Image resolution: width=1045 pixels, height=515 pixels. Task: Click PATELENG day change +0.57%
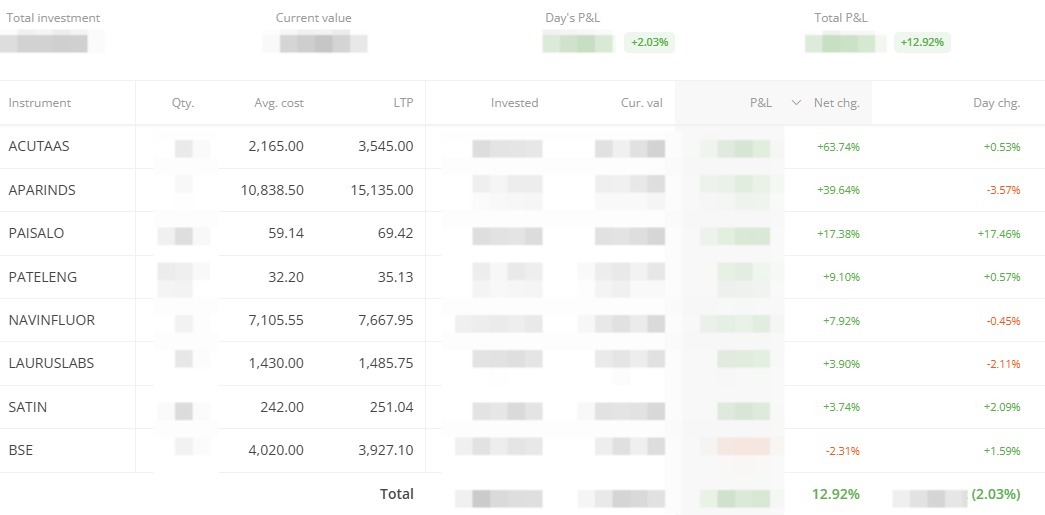[1002, 277]
